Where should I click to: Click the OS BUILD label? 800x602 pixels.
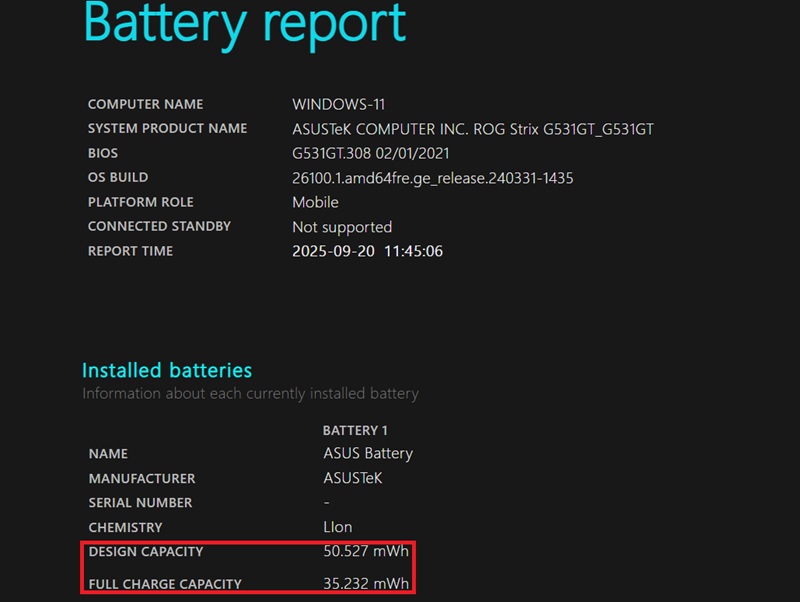point(118,178)
